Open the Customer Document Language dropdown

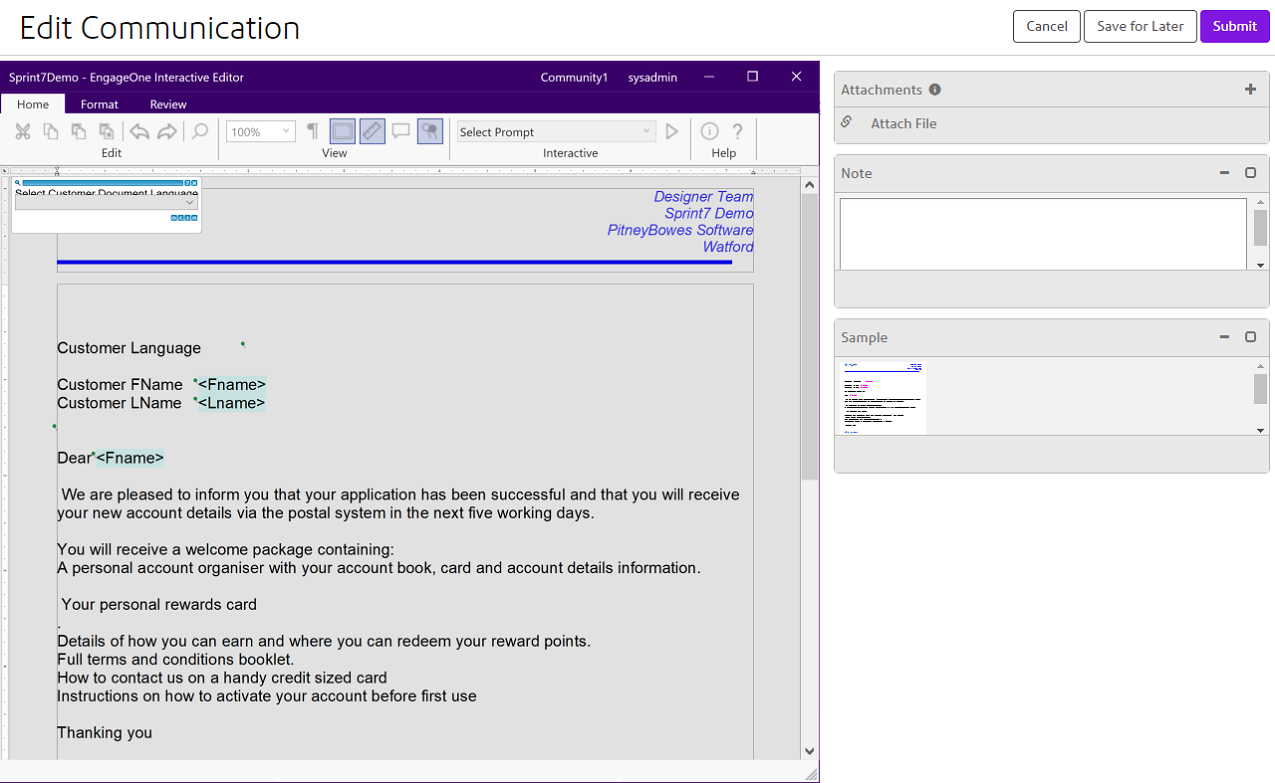[106, 202]
